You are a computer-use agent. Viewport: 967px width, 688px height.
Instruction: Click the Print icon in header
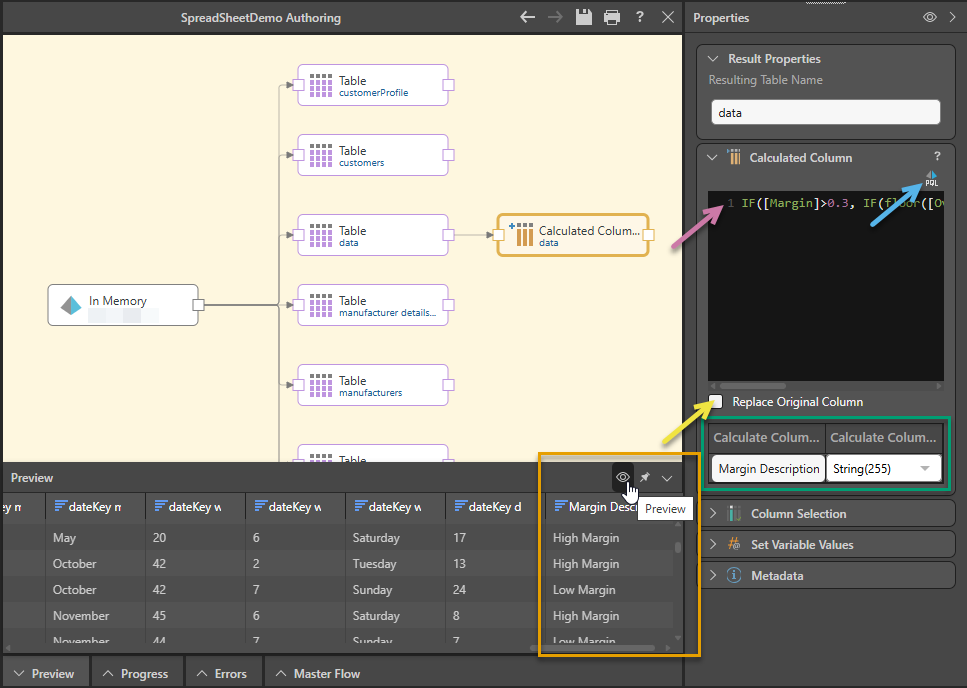coord(612,17)
